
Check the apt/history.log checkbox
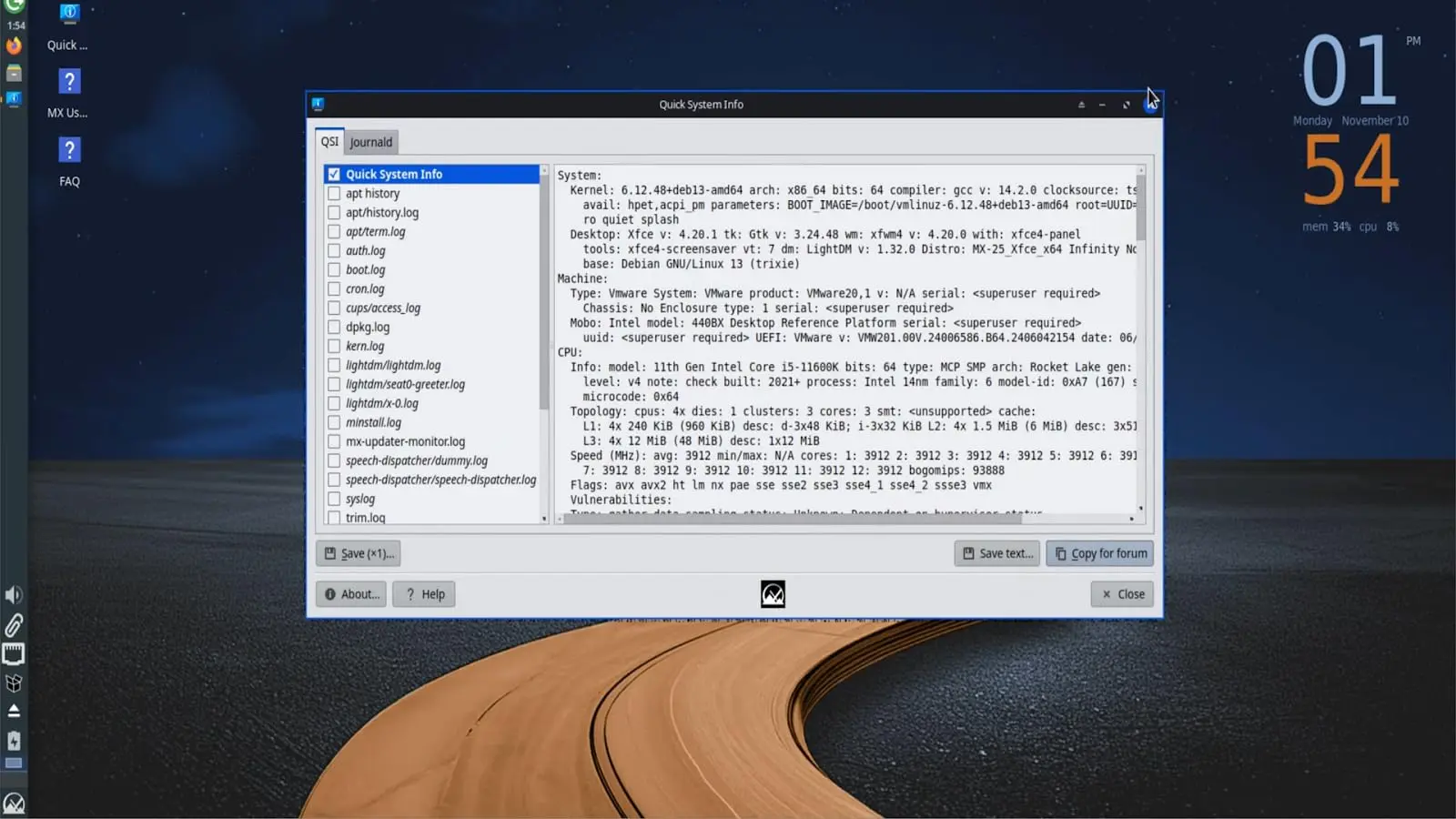(334, 212)
